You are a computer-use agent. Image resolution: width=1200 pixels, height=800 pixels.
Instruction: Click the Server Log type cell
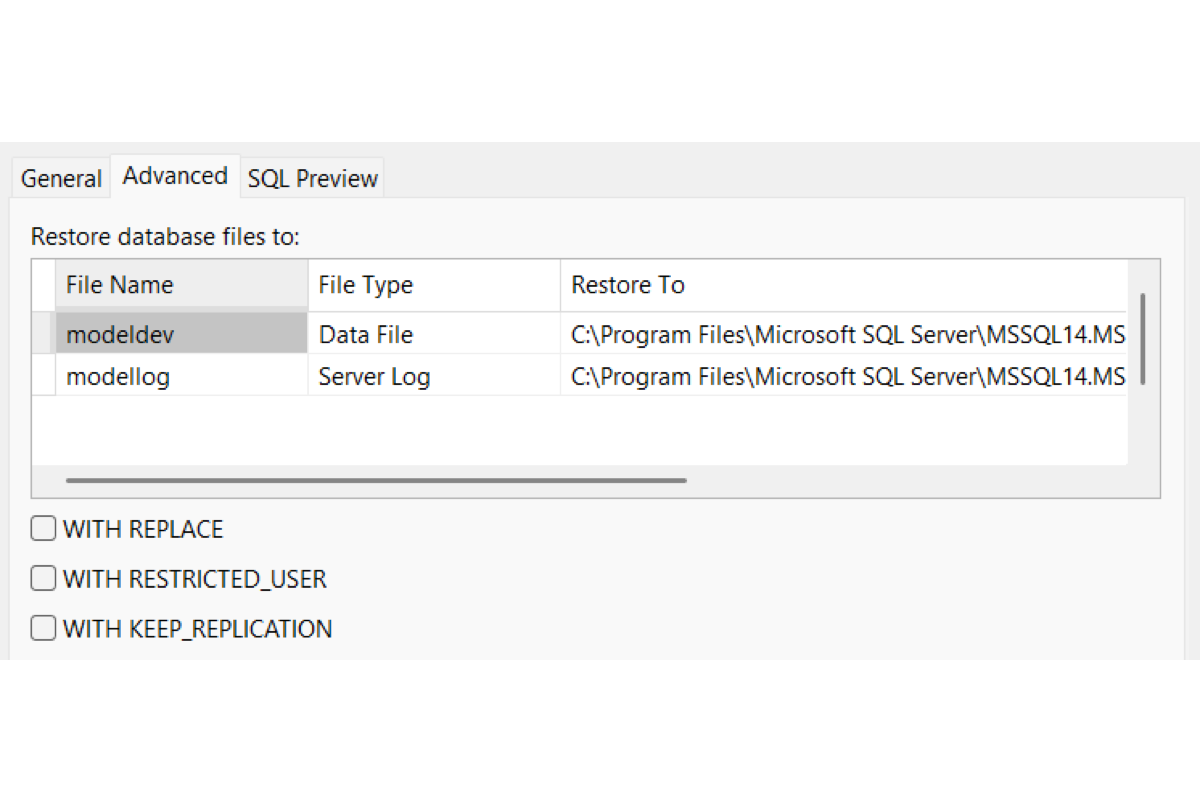(x=434, y=375)
